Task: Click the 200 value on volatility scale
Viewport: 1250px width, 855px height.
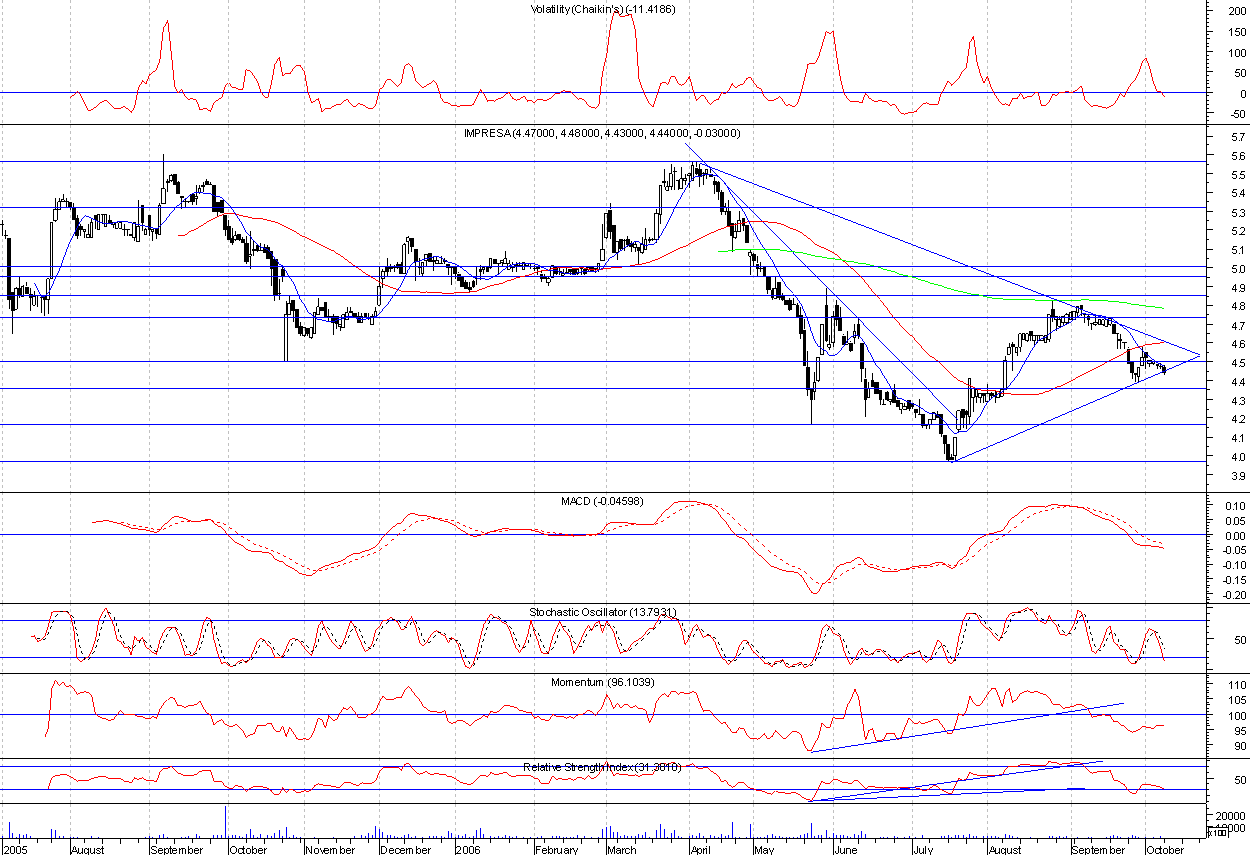Action: pyautogui.click(x=1209, y=11)
